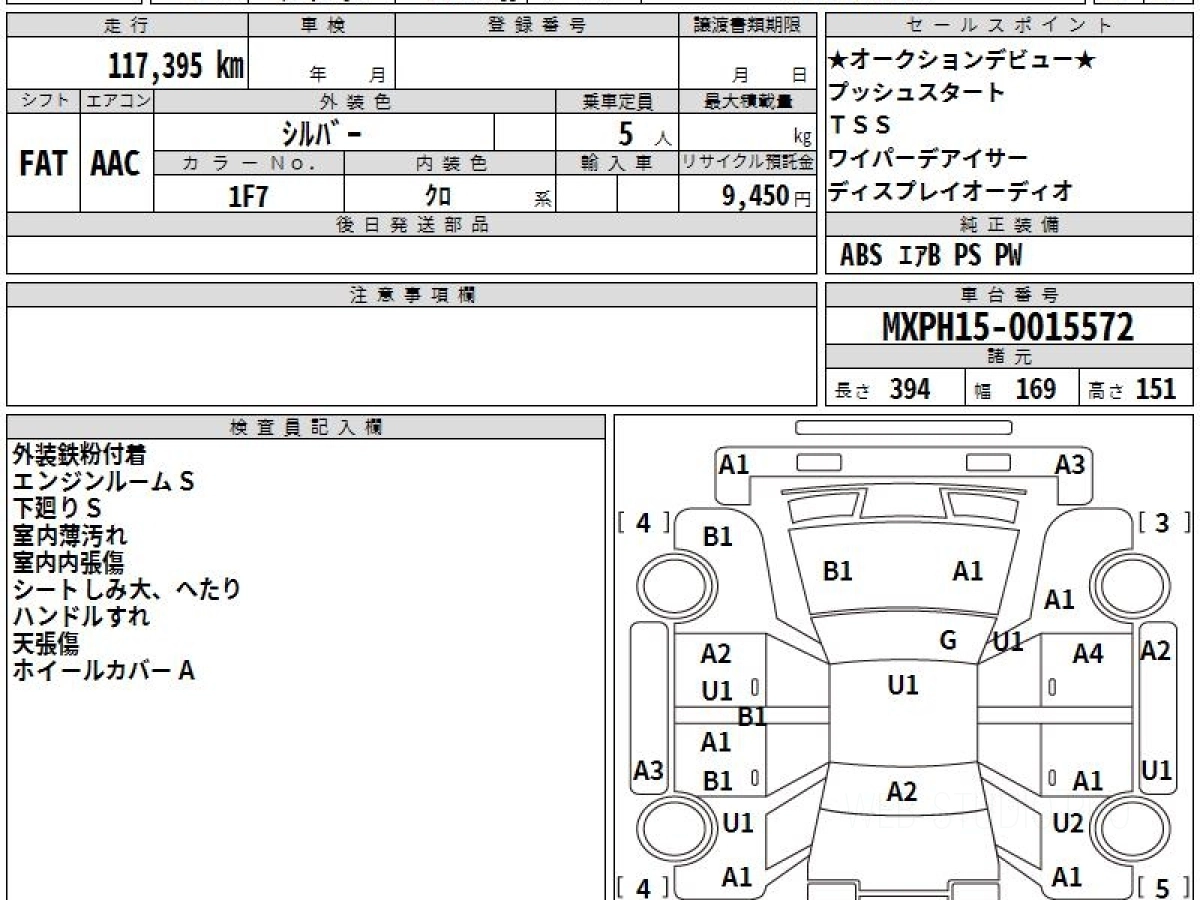Viewport: 1200px width, 900px height.
Task: Click the G mark on the windshield
Action: (x=948, y=641)
